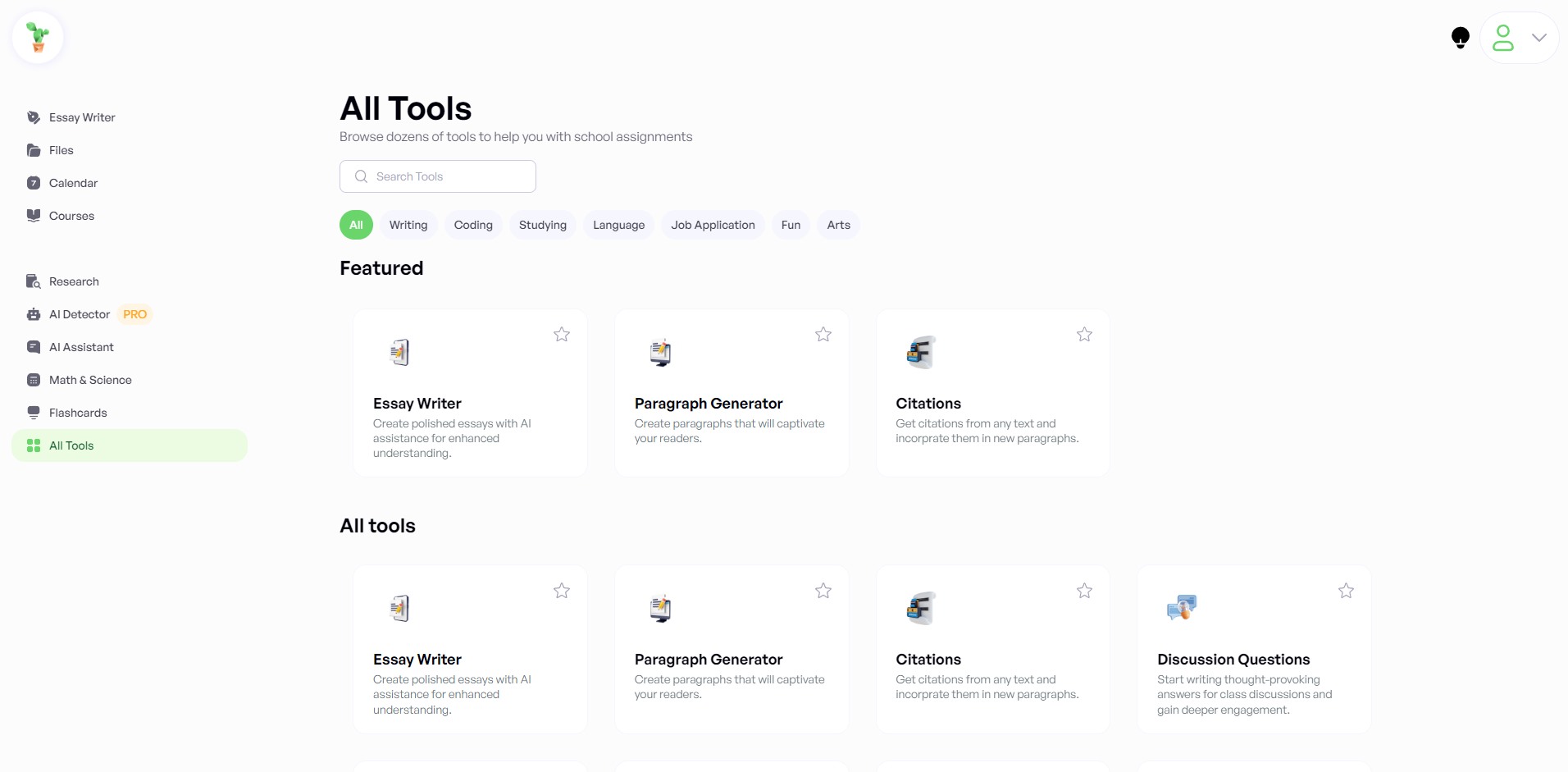Click the Discussion Questions card icon
Viewport: 1568px width, 772px height.
[x=1182, y=608]
